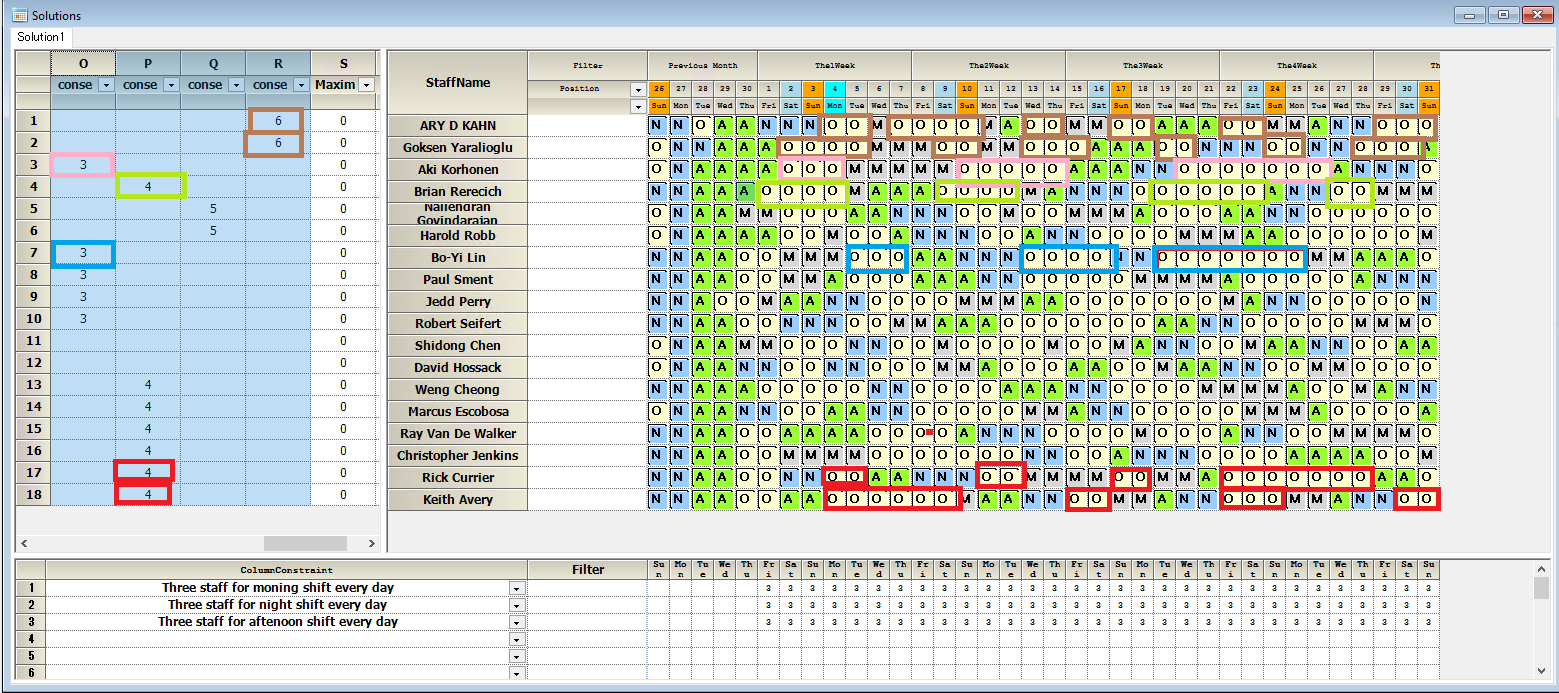Open the filter dropdown for column P
Screen dimensions: 1559x693
171,85
